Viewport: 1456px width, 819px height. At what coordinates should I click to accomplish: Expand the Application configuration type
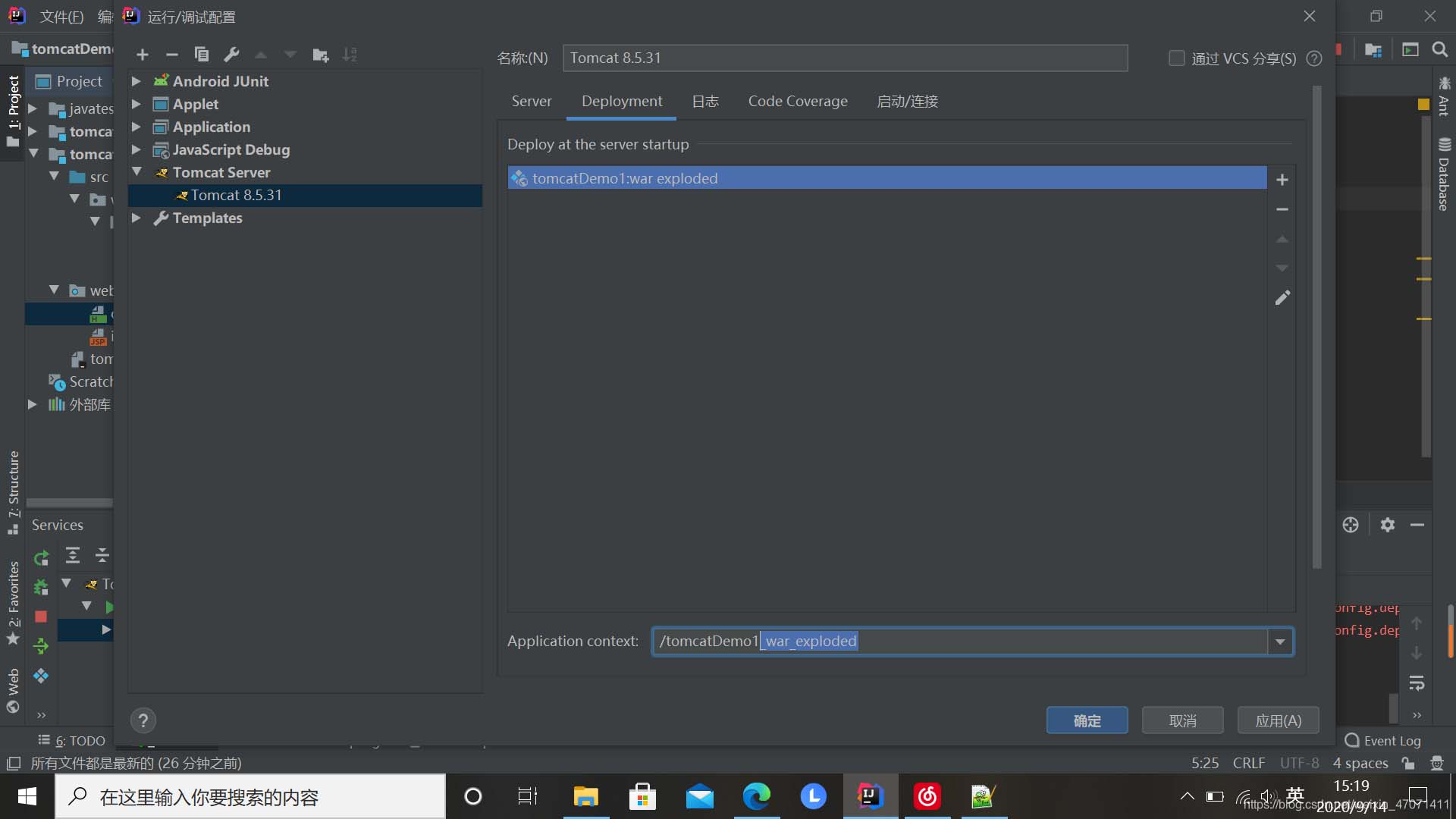pyautogui.click(x=137, y=126)
